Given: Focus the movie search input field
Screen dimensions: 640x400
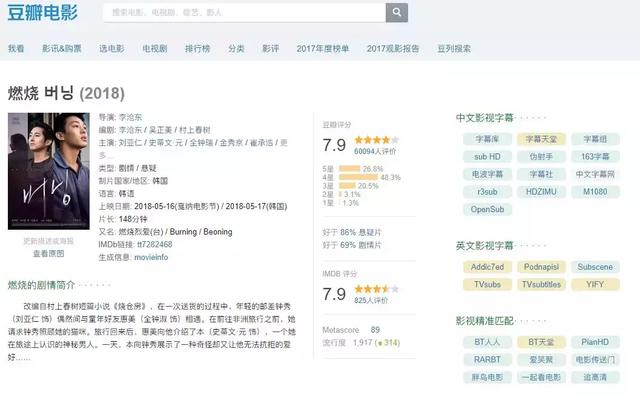Looking at the screenshot, I should click(244, 13).
